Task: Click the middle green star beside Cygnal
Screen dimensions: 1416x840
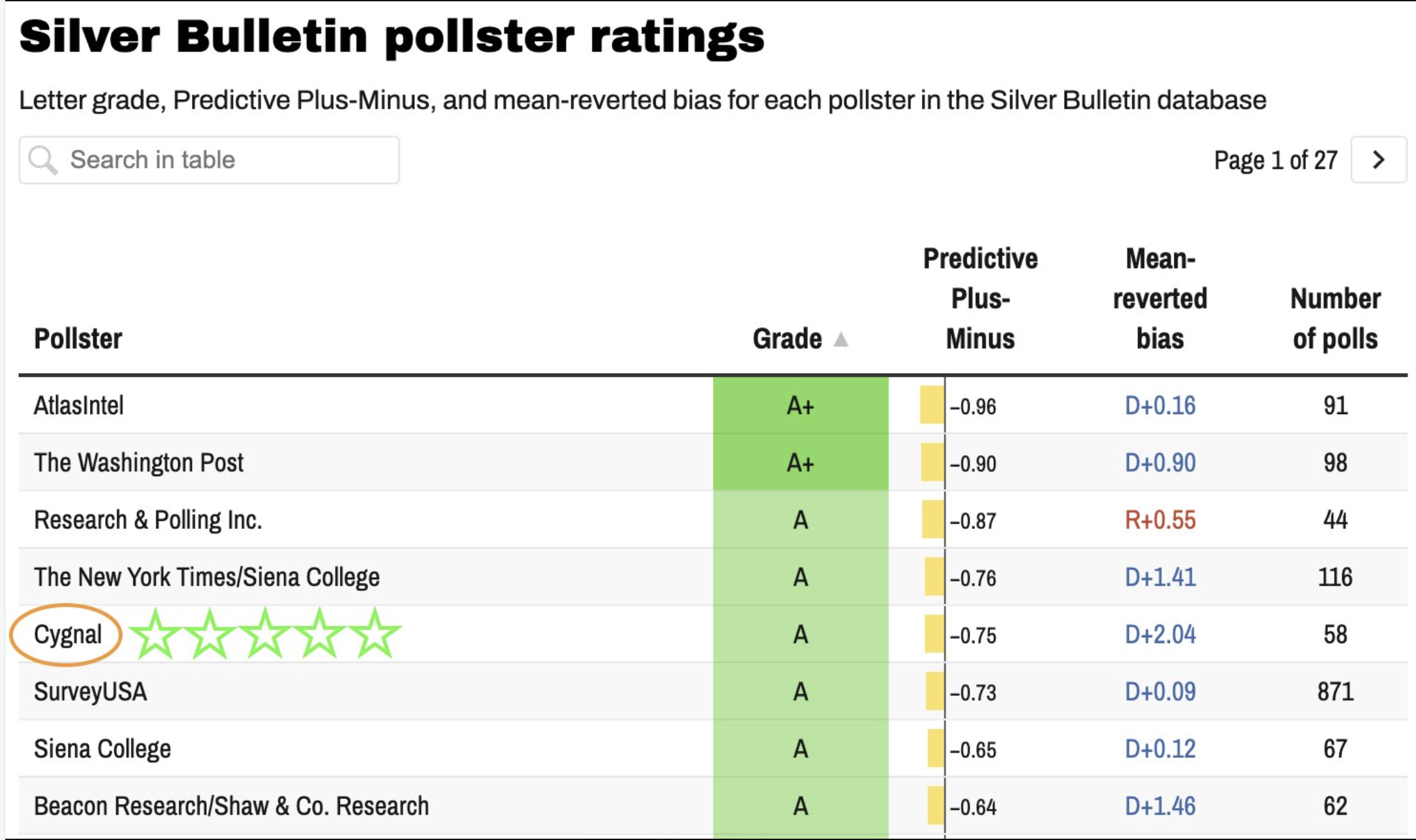Action: (x=265, y=635)
